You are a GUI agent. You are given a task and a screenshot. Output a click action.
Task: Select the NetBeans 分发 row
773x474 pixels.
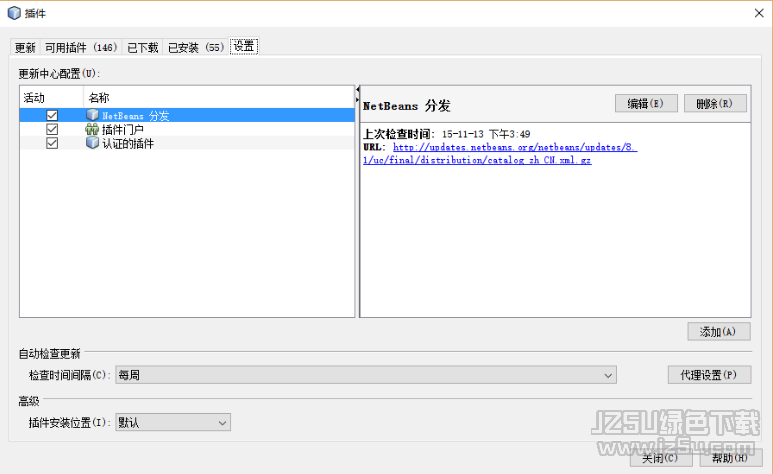[187, 115]
